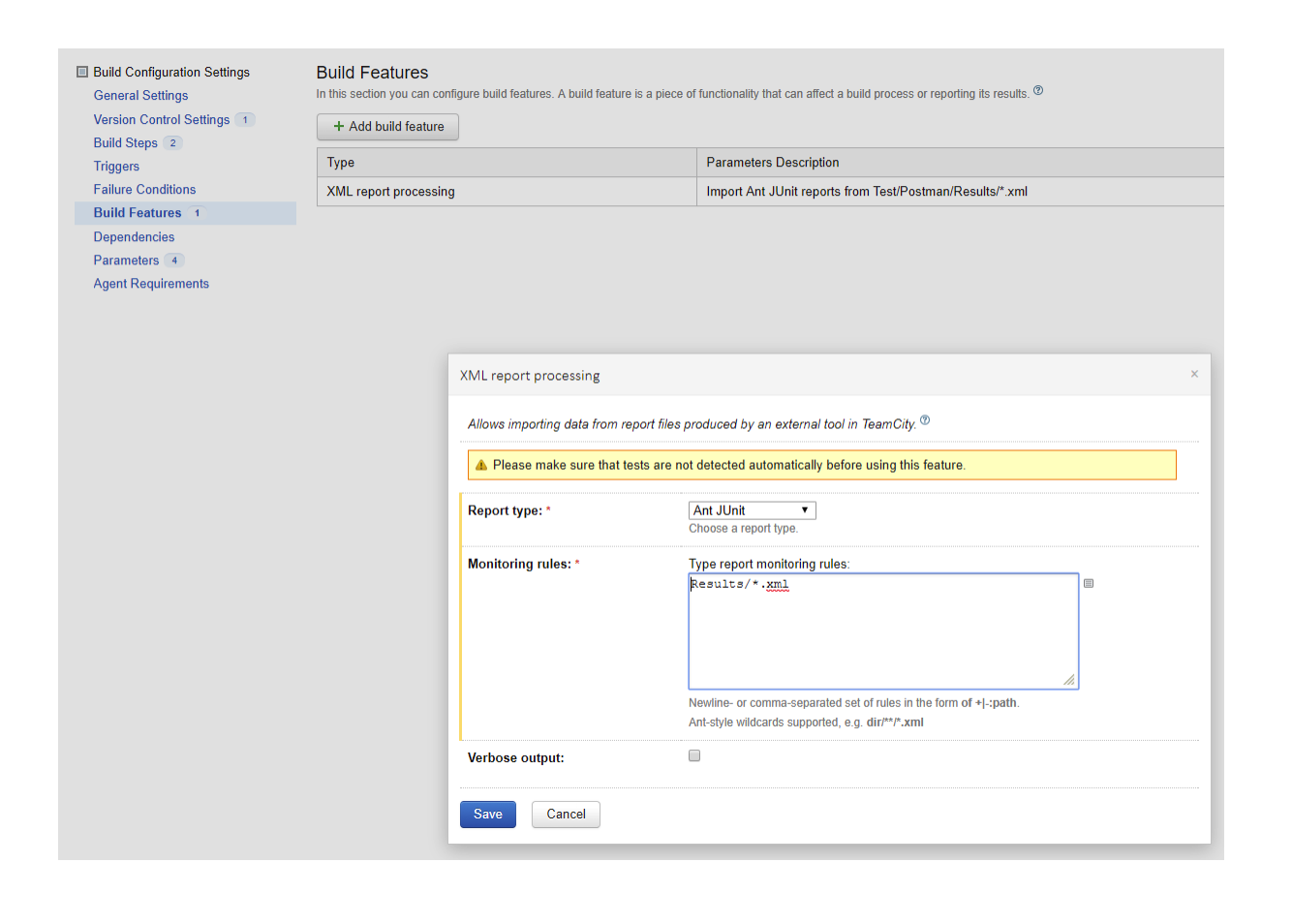Open Agent Requirements
The height and width of the screenshot is (924, 1292).
tap(151, 284)
